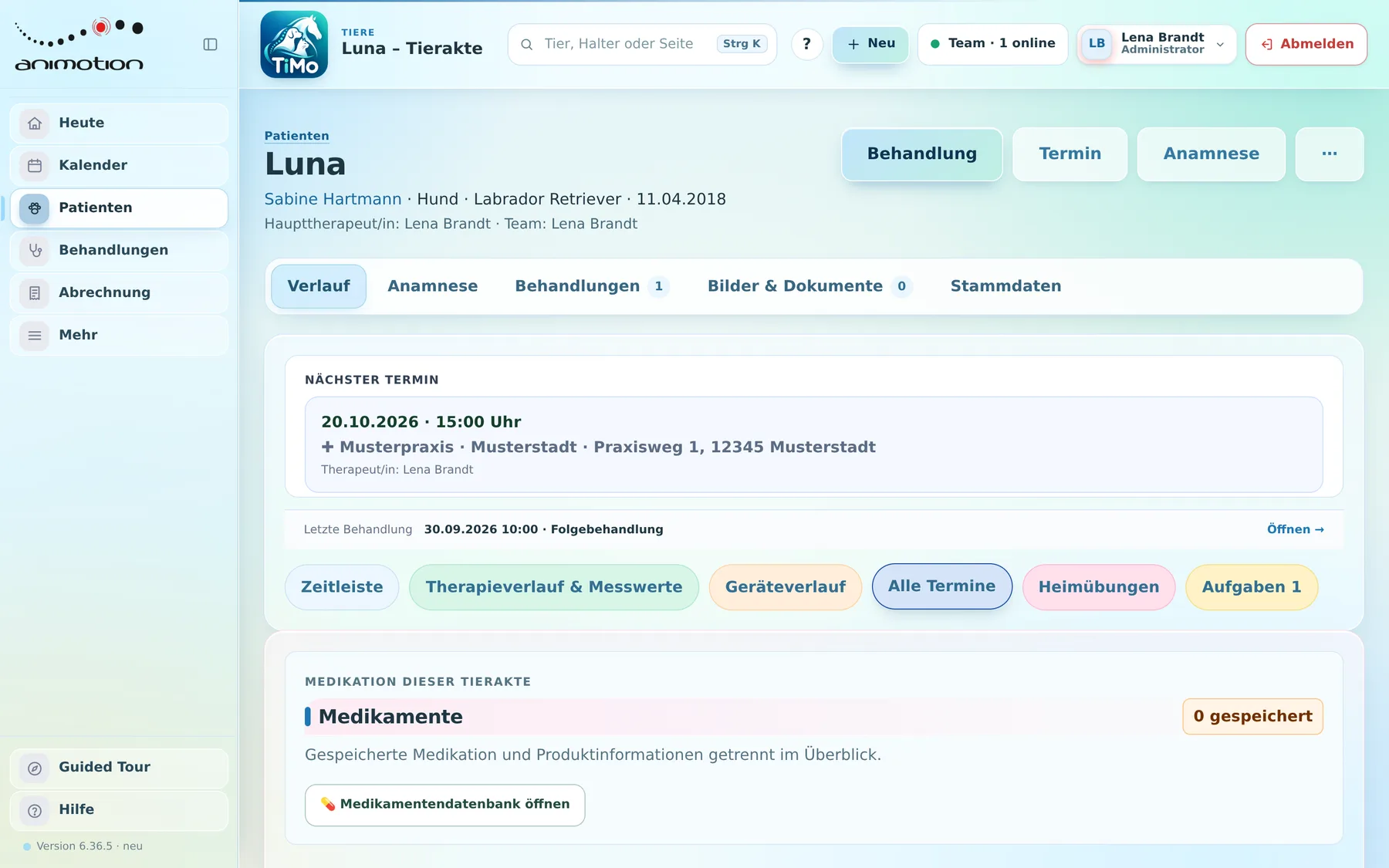Open the TiMo app logo
This screenshot has height=868, width=1389.
[294, 45]
